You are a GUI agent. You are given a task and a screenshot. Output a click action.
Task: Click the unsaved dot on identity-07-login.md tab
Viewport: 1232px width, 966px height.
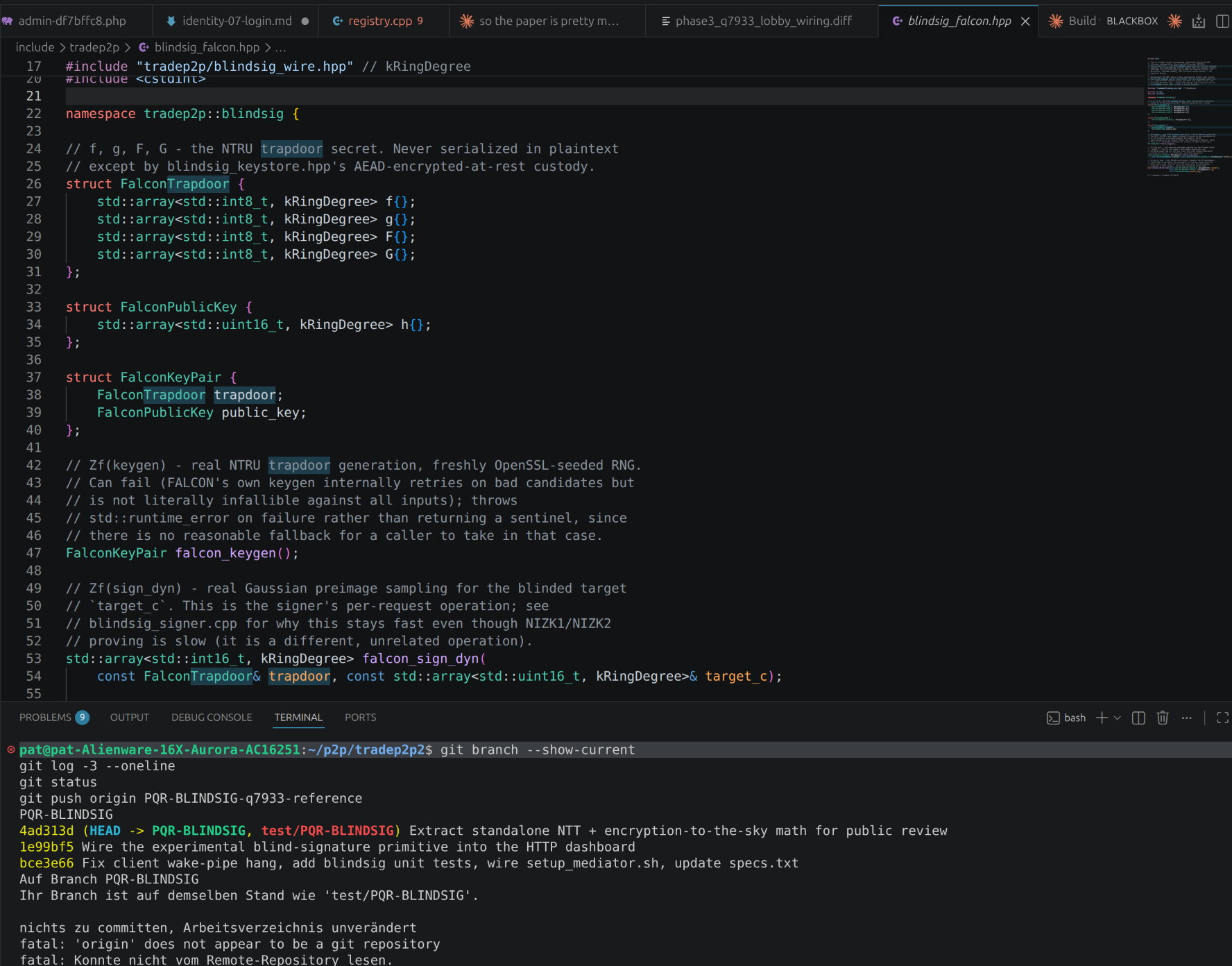point(305,22)
